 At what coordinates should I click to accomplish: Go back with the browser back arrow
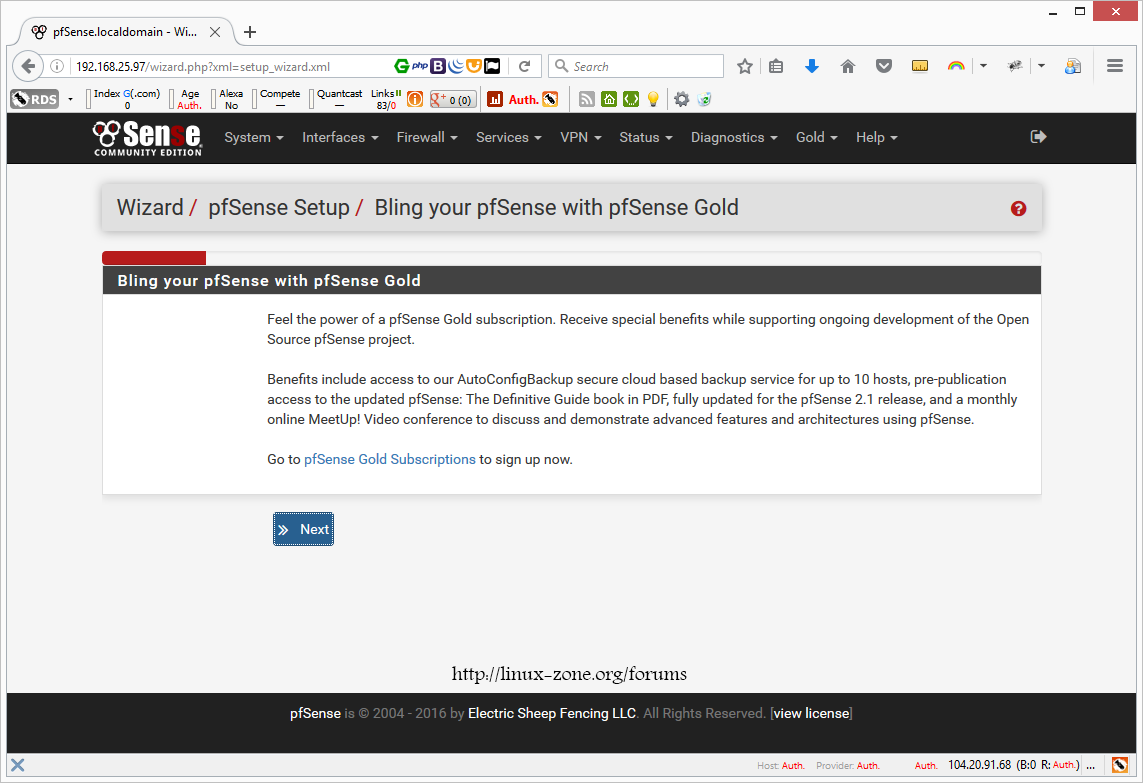(29, 66)
